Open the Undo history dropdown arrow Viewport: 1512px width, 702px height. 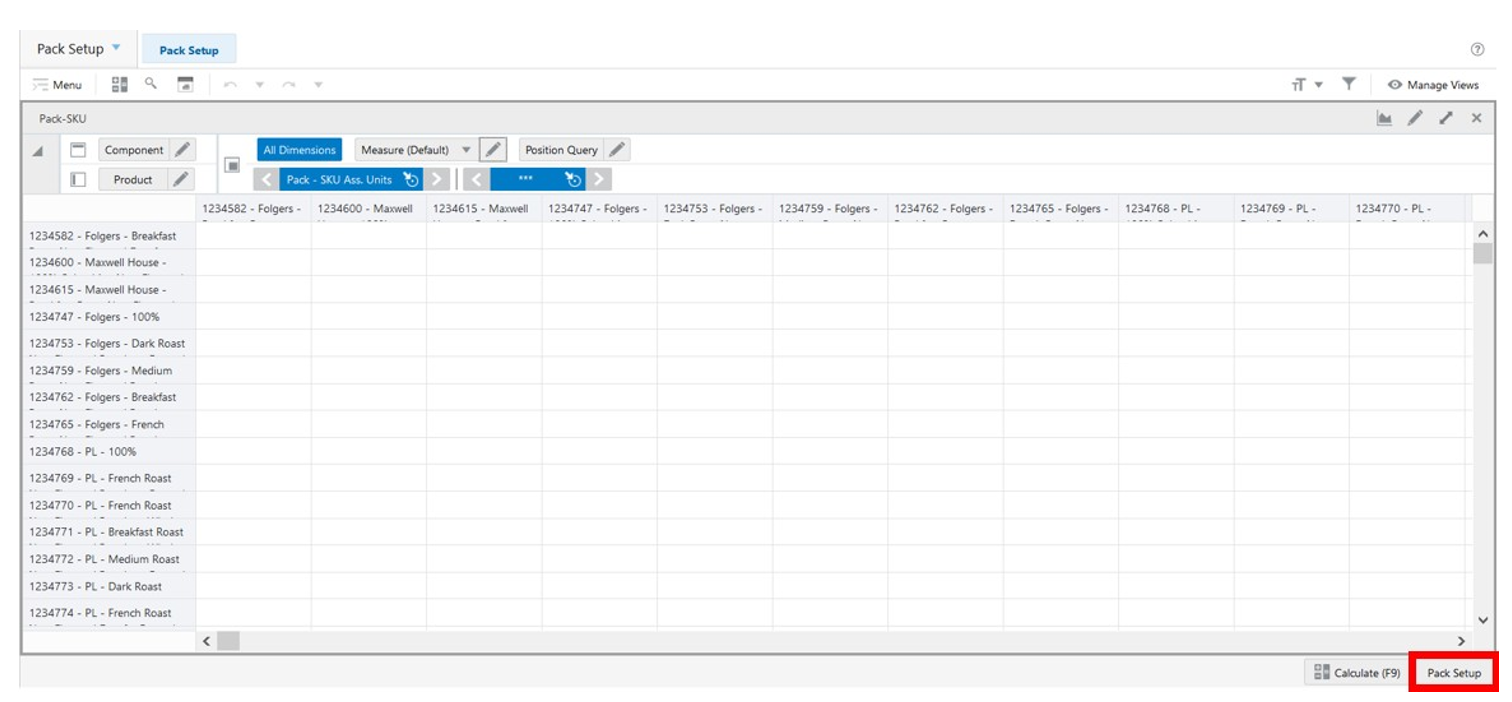[x=260, y=85]
